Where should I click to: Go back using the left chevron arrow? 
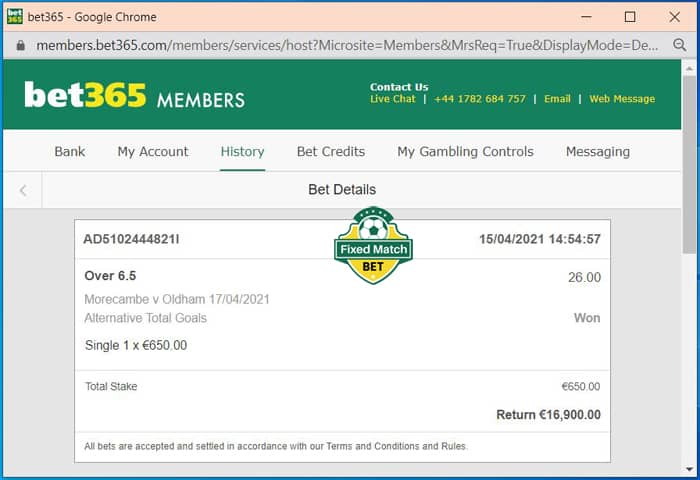pyautogui.click(x=23, y=191)
